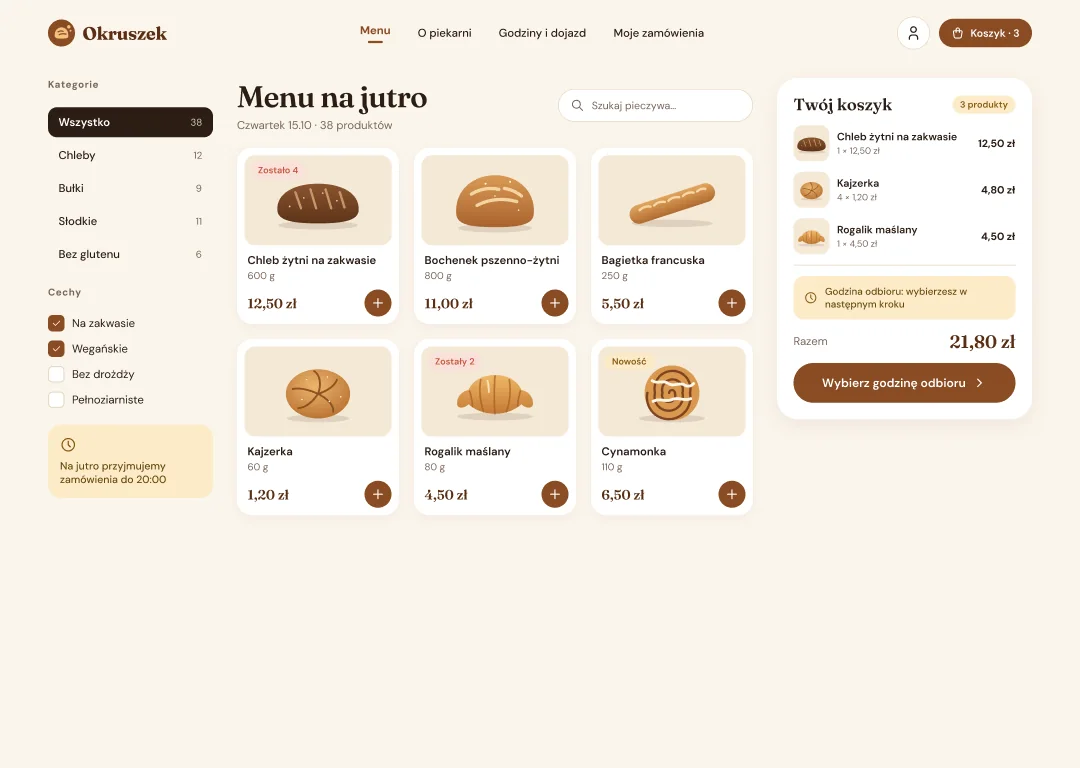Open the Koszyk · 3 cart button
Image resolution: width=1080 pixels, height=768 pixels.
coord(985,33)
